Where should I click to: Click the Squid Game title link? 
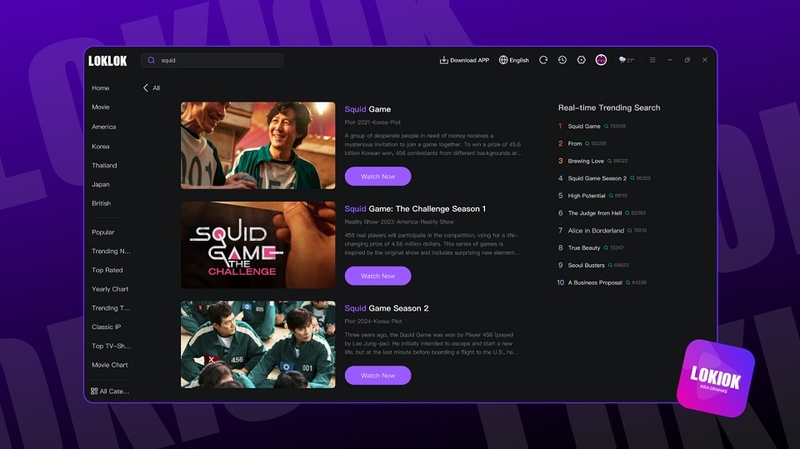(367, 109)
